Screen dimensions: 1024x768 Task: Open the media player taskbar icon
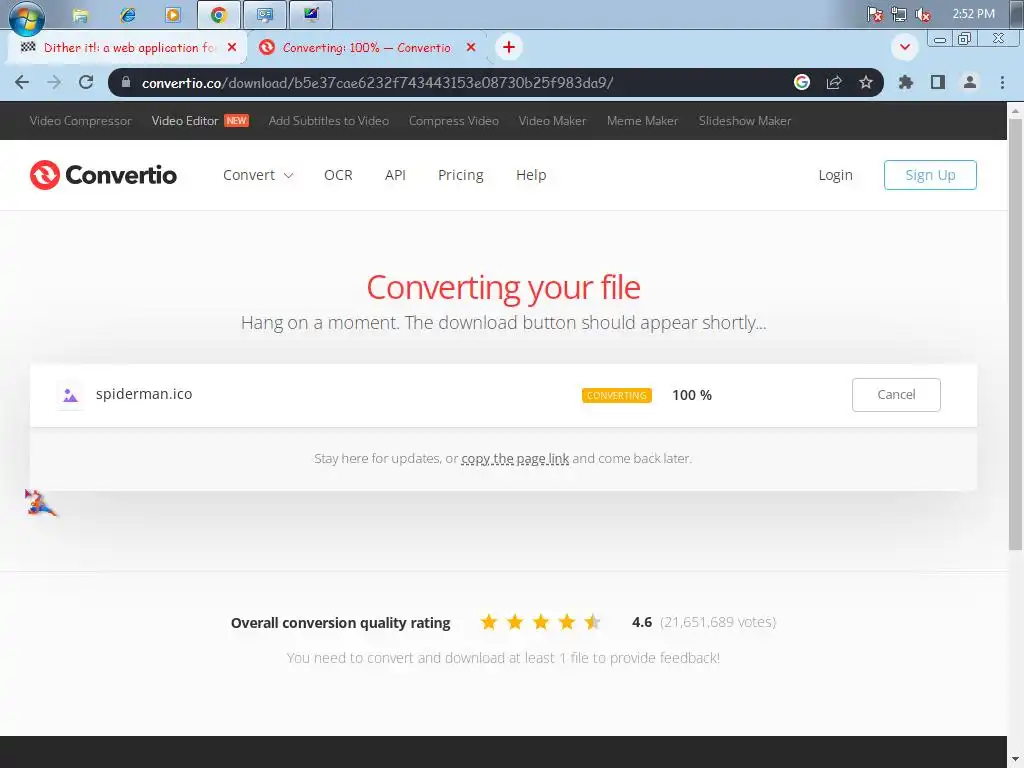pos(173,15)
